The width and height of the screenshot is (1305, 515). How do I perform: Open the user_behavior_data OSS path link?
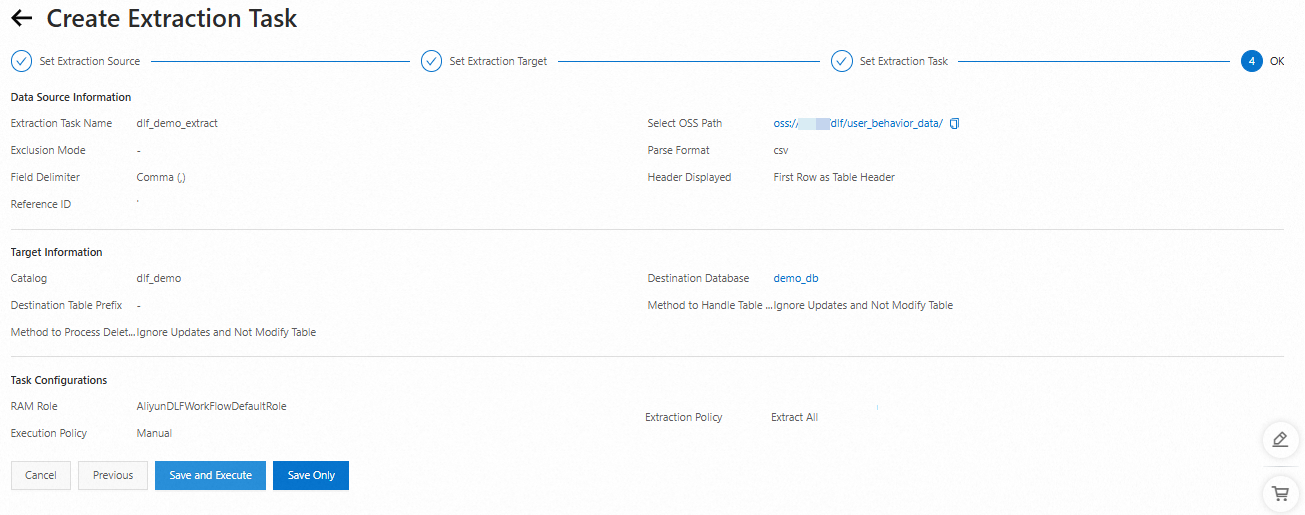pyautogui.click(x=858, y=123)
